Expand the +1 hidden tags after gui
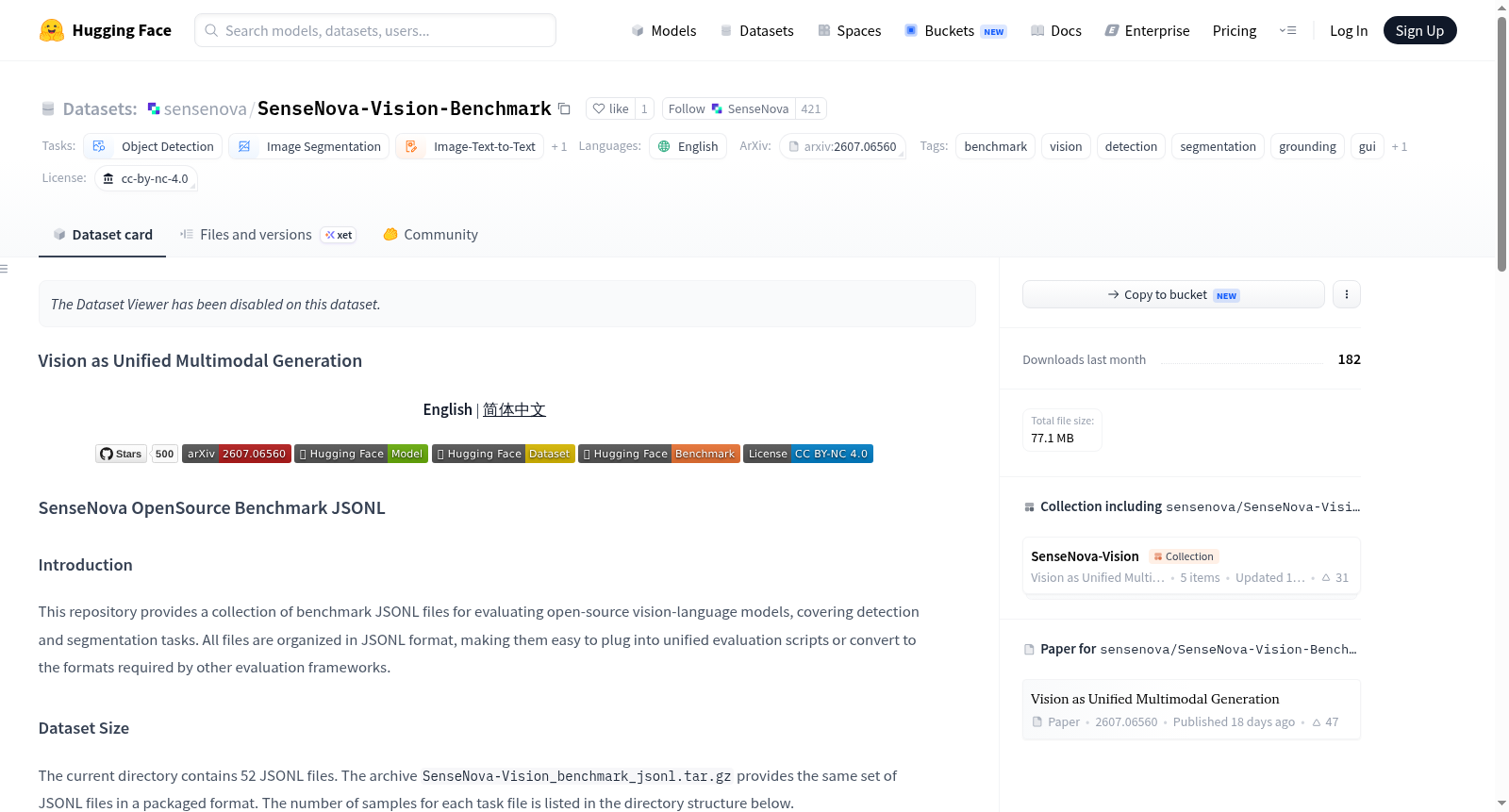Viewport: 1509px width, 812px height. pyautogui.click(x=1400, y=146)
